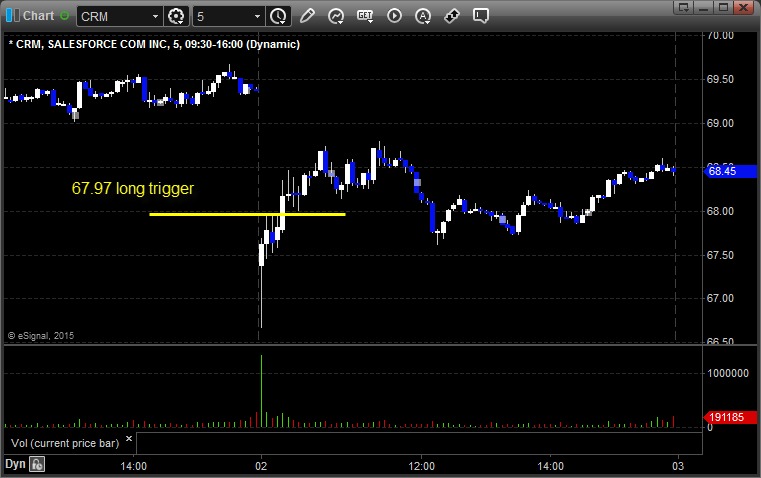Image resolution: width=761 pixels, height=478 pixels.
Task: Select the drawing pencil tool
Action: tap(307, 16)
